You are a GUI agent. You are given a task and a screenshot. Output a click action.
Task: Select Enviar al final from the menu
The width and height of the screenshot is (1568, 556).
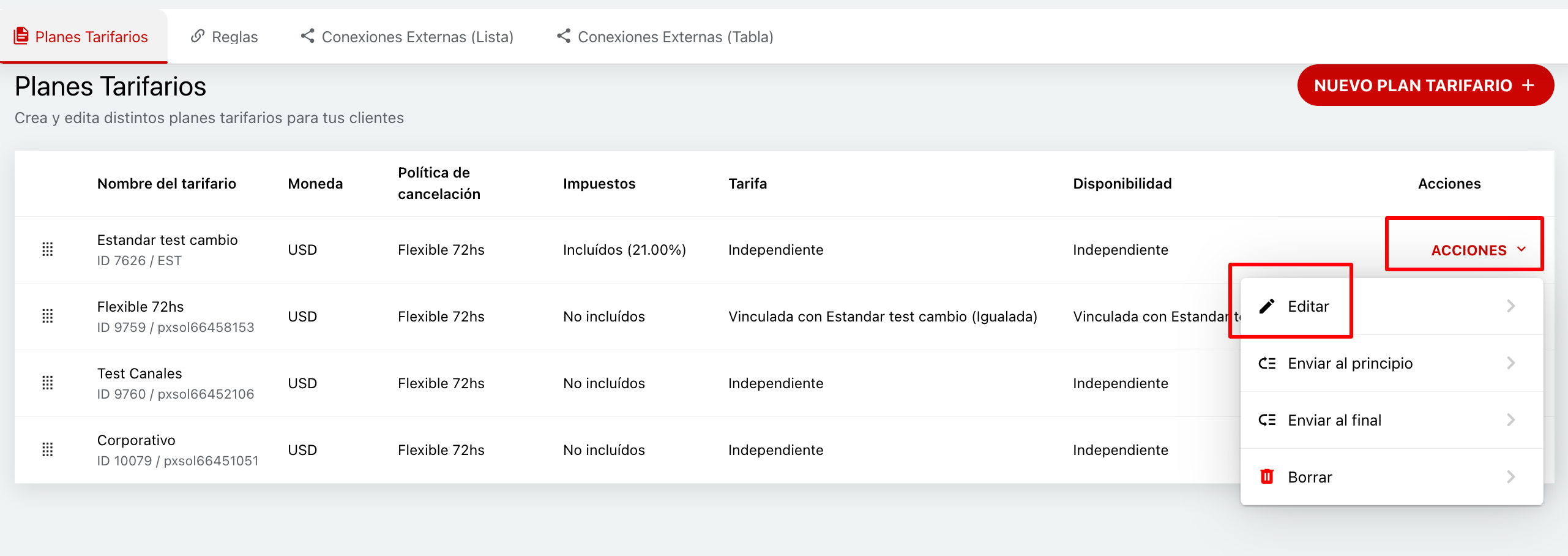point(1334,419)
